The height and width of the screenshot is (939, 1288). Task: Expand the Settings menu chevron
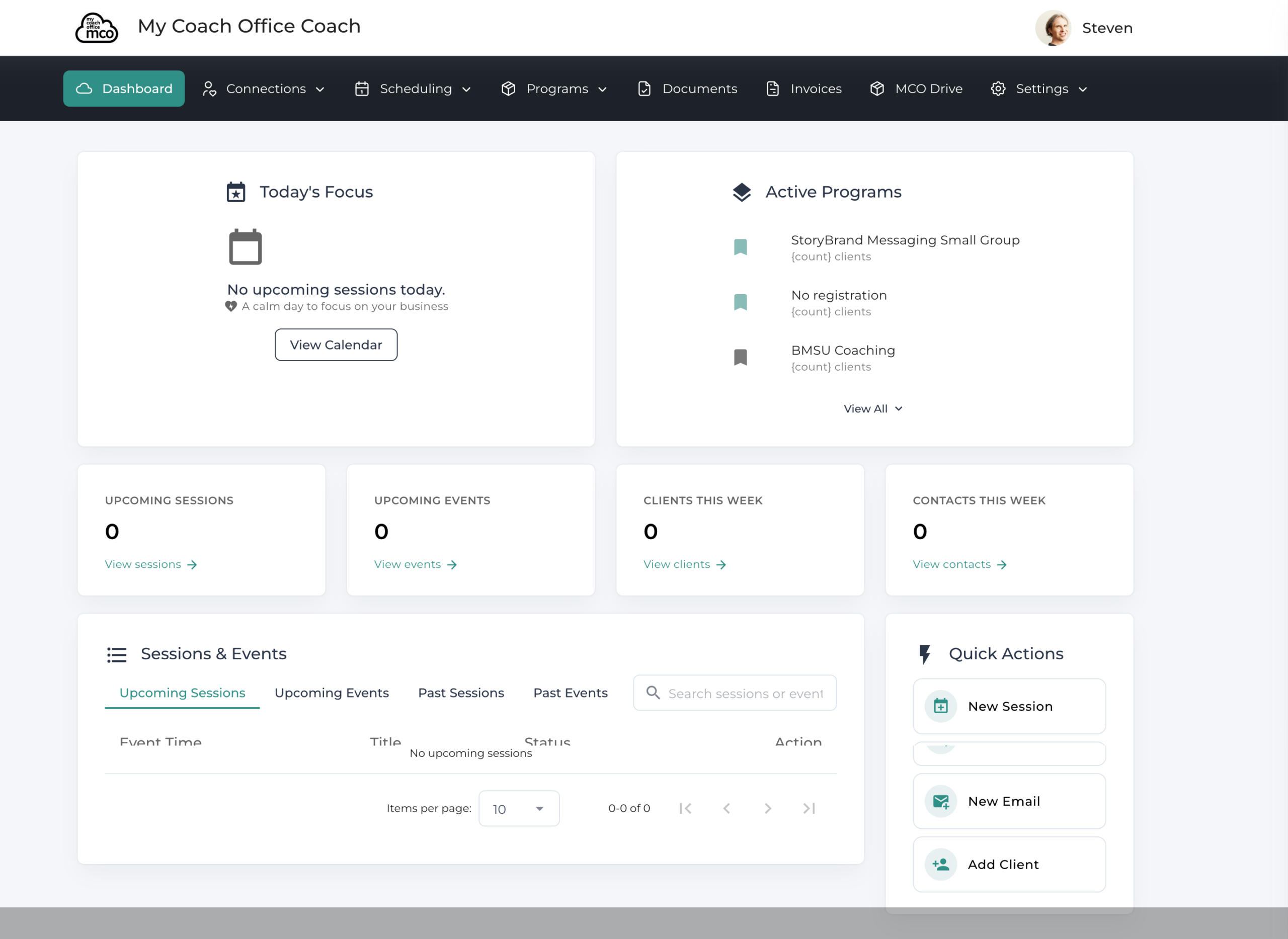pyautogui.click(x=1083, y=89)
